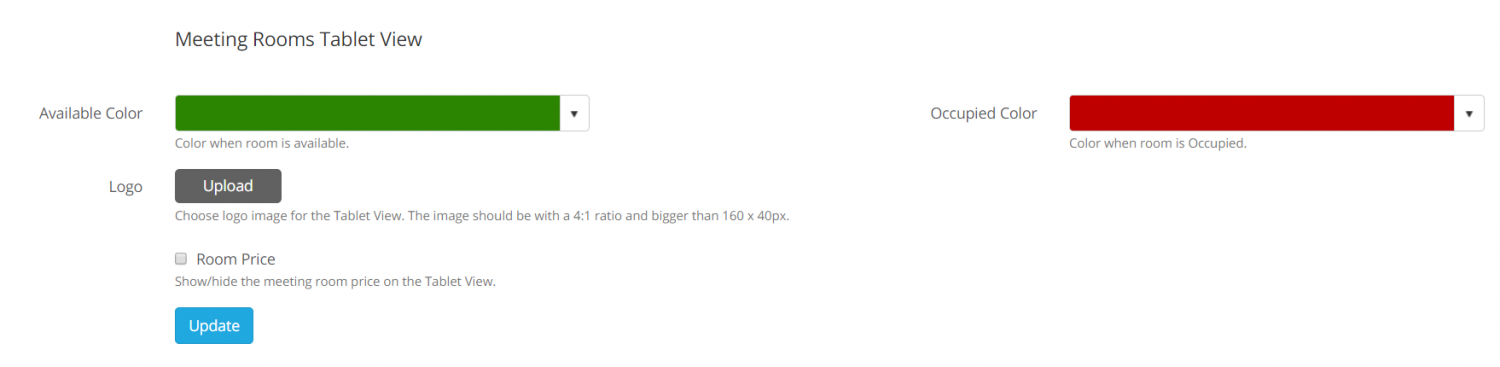Viewport: 1500px width, 367px height.
Task: Save settings with the blue Update button
Action: [x=214, y=325]
